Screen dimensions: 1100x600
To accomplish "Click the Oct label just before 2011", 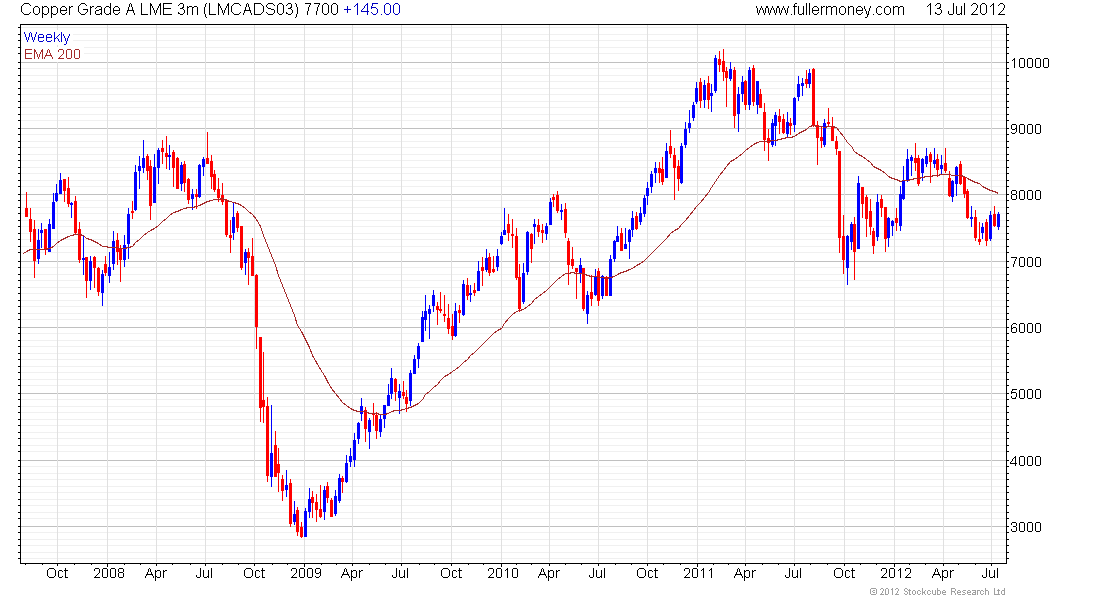I will 647,573.
